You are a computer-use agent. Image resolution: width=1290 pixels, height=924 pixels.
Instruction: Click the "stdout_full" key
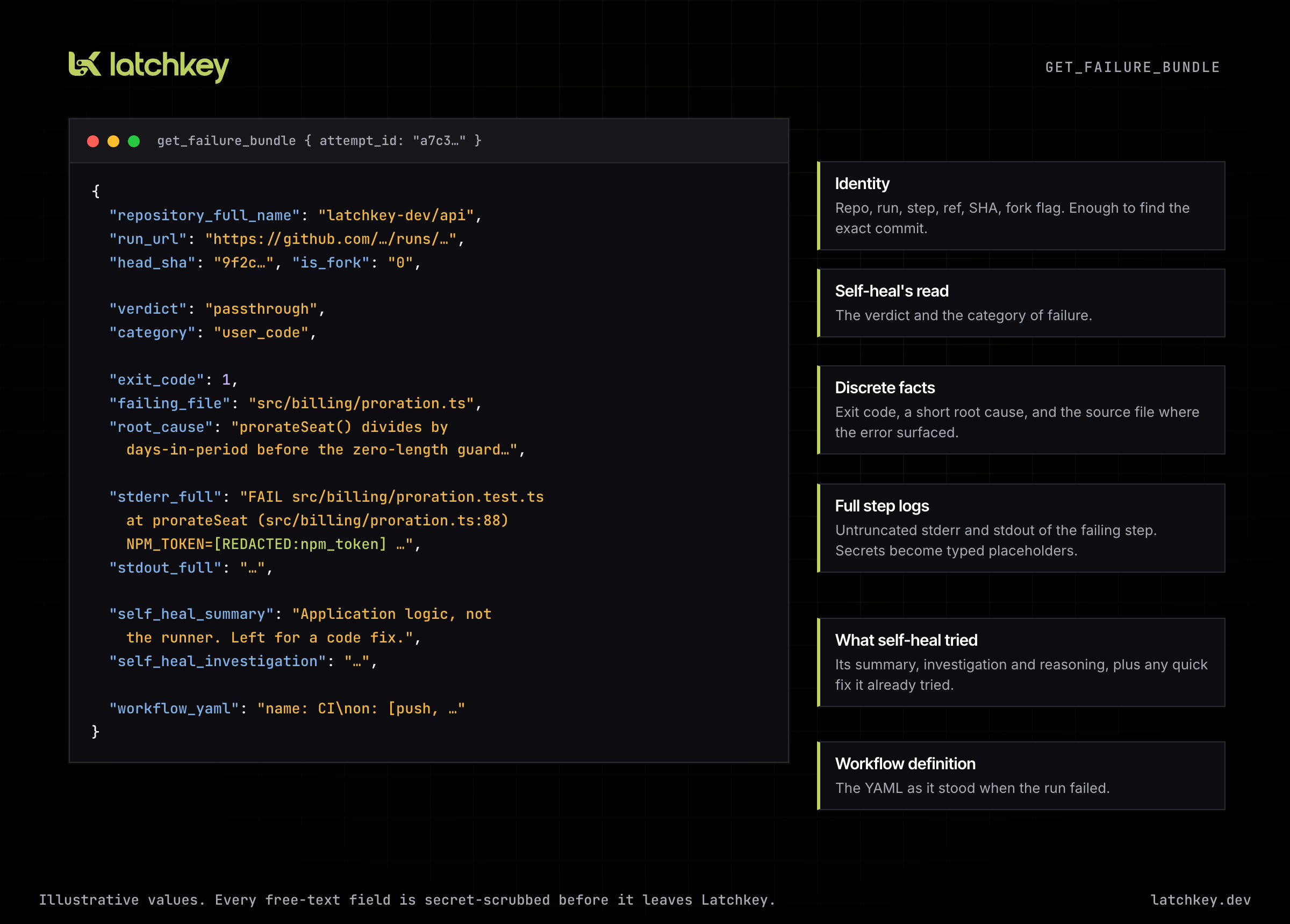coord(165,567)
